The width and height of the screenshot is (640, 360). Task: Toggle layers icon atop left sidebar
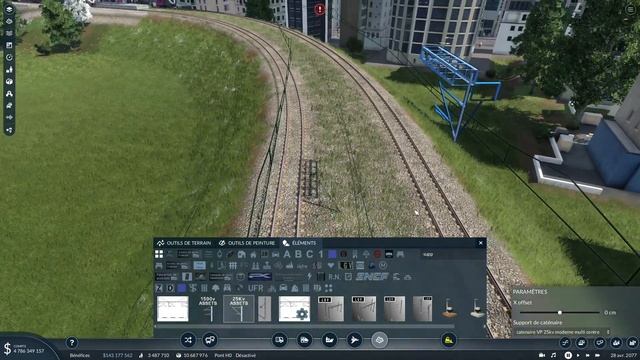(x=9, y=9)
